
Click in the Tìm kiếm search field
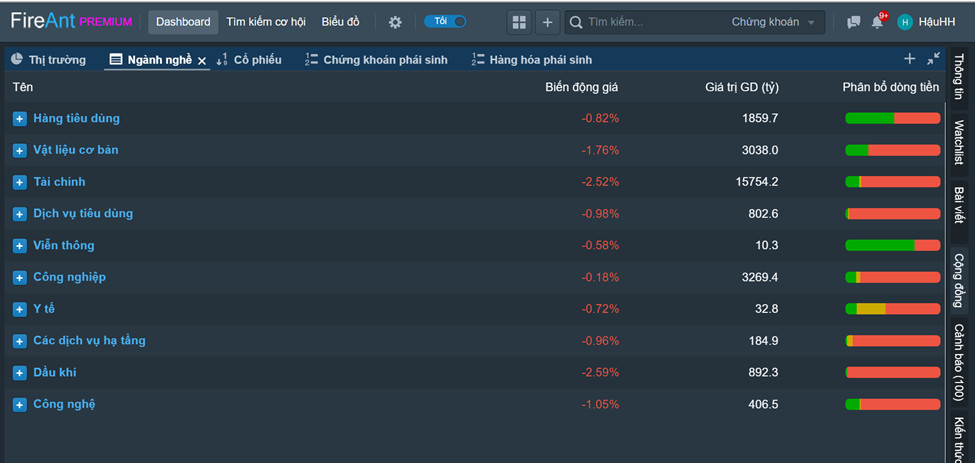[650, 22]
